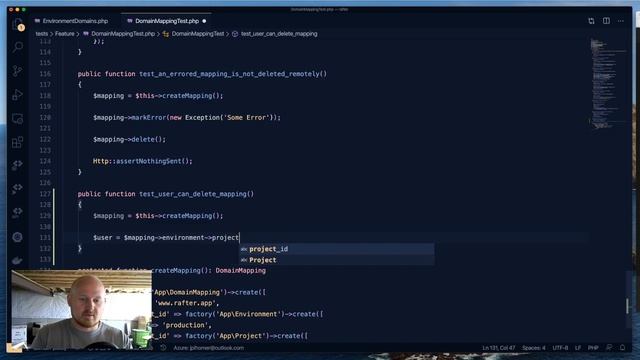Open the Explorer view in the activity bar
Viewport: 640px width, 360px height.
[x=17, y=24]
